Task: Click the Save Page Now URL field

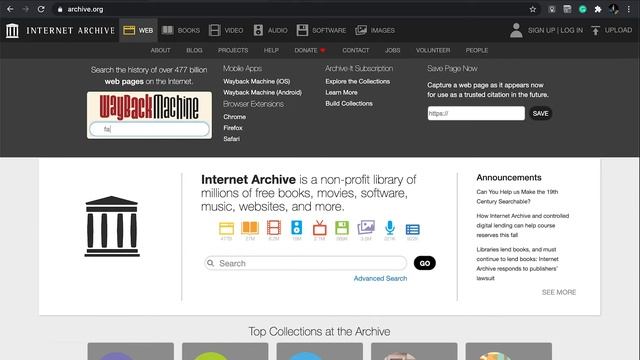Action: point(476,113)
